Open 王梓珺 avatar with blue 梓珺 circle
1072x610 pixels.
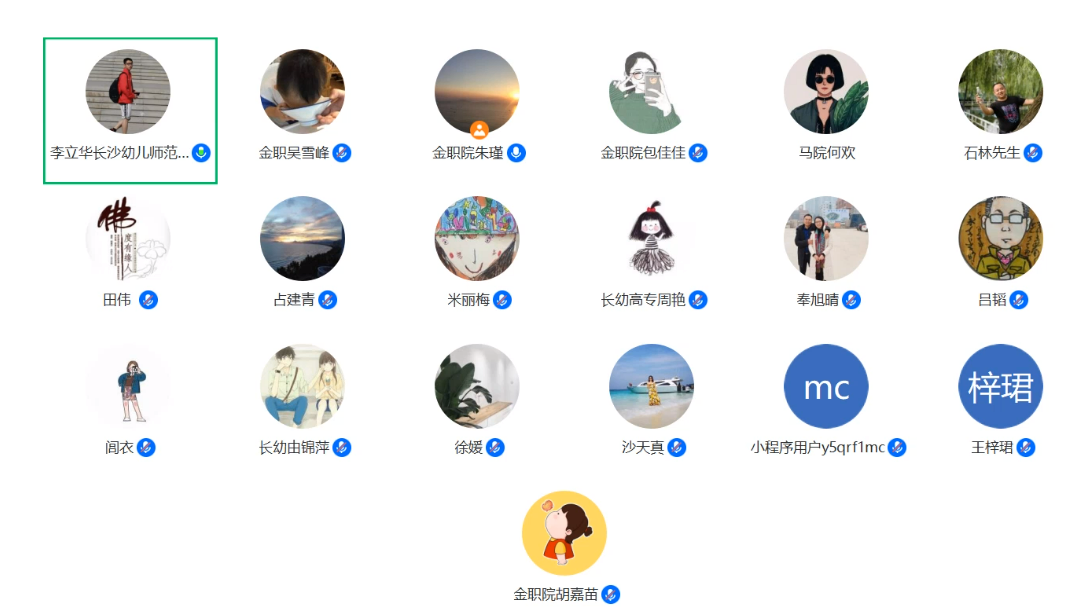(1000, 386)
